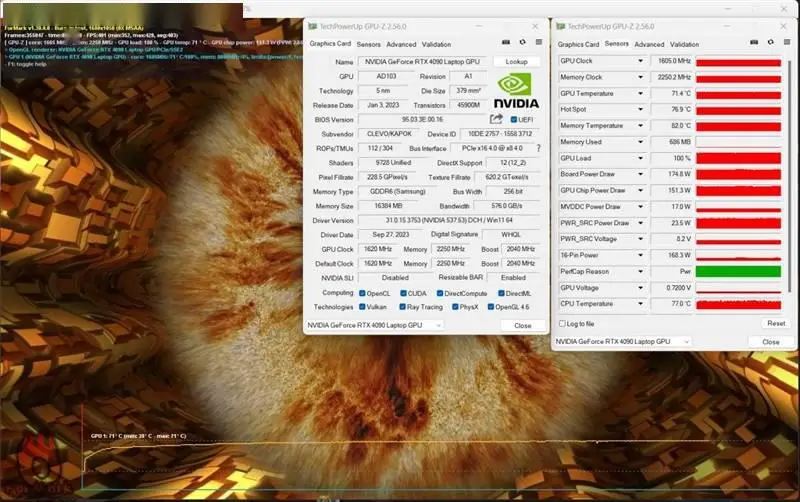Click GPU-Z title bar icon in the left window
The image size is (800, 502).
312,26
